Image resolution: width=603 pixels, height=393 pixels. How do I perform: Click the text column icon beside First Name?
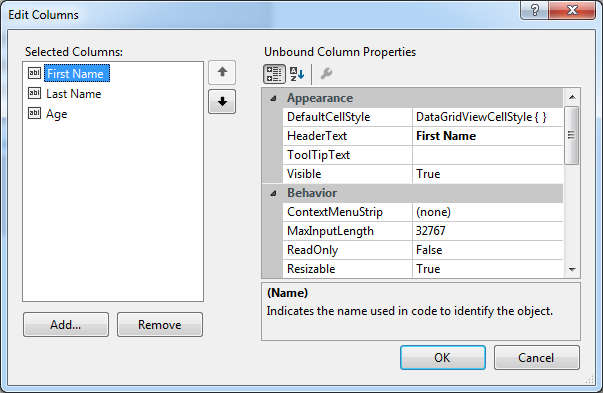click(x=34, y=73)
